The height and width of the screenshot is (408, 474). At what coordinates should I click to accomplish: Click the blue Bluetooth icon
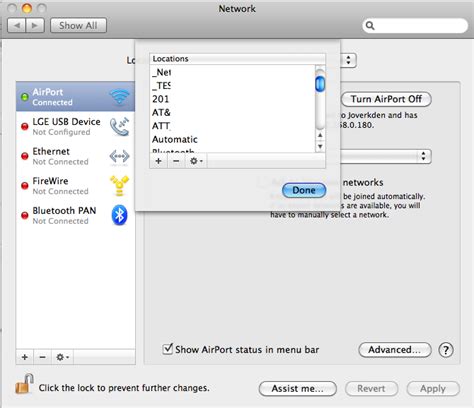click(x=119, y=215)
